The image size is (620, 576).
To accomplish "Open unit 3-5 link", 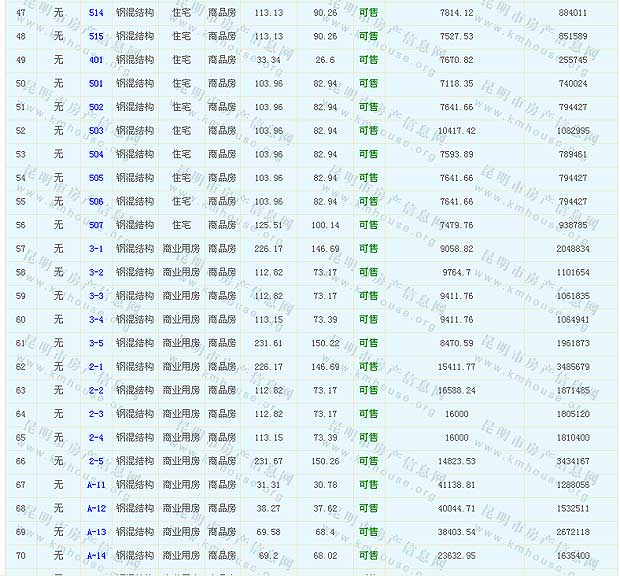I will click(x=96, y=343).
